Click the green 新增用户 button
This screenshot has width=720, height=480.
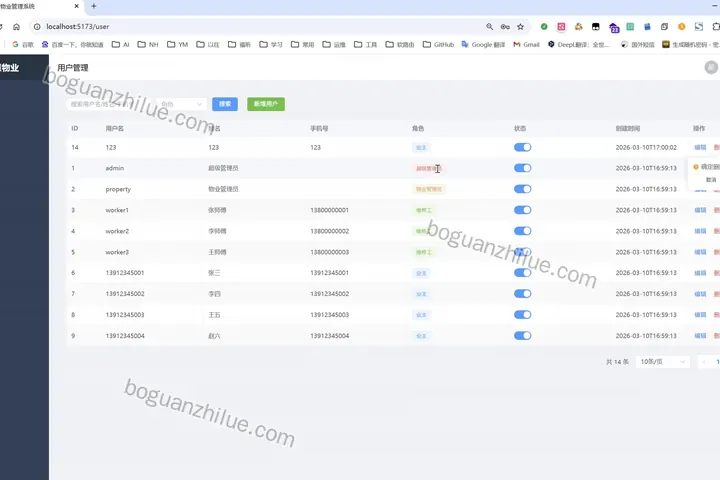[x=266, y=104]
